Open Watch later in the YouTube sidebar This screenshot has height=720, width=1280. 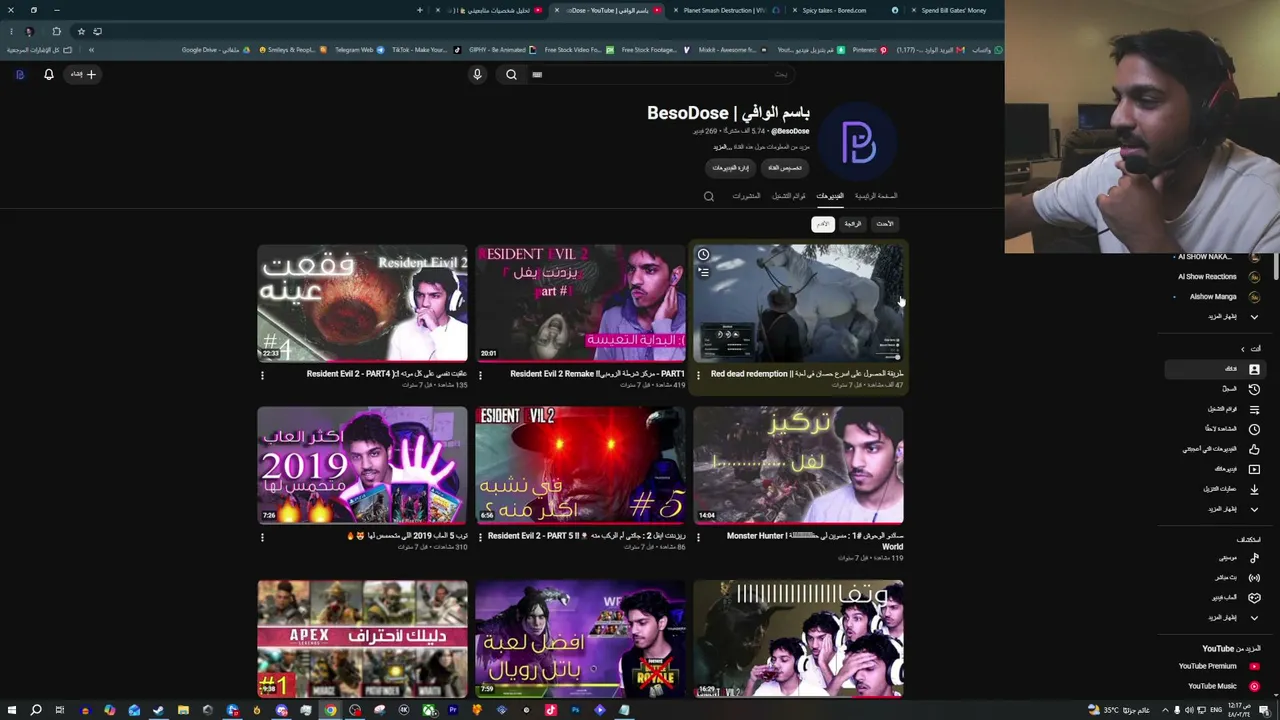coord(1216,429)
